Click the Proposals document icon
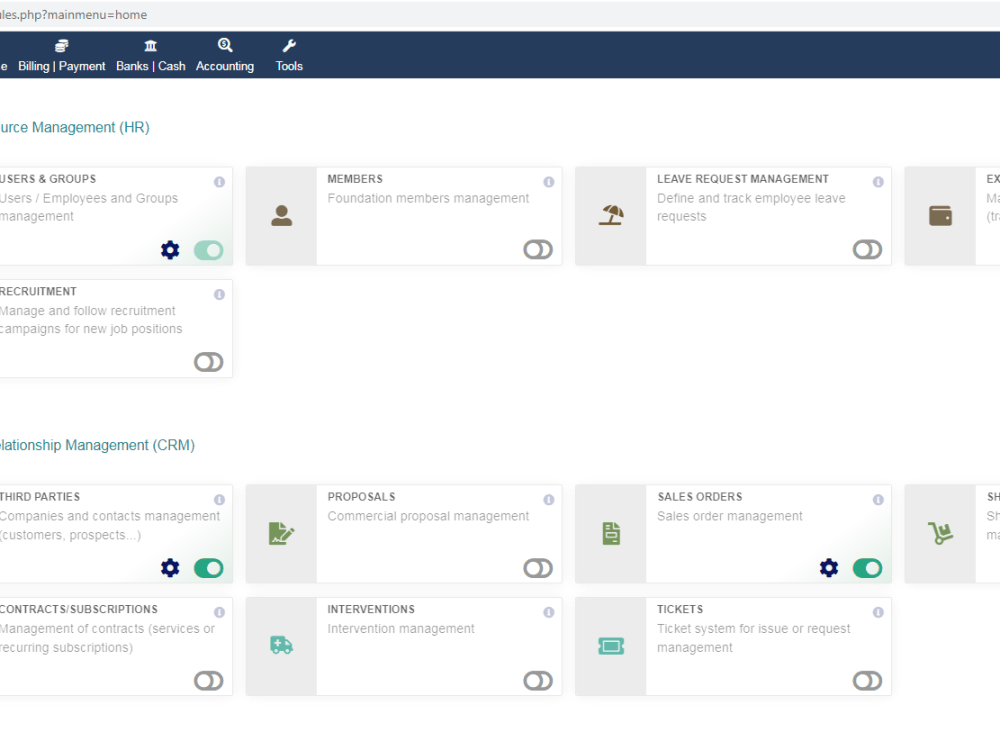This screenshot has width=1000, height=750. (280, 533)
